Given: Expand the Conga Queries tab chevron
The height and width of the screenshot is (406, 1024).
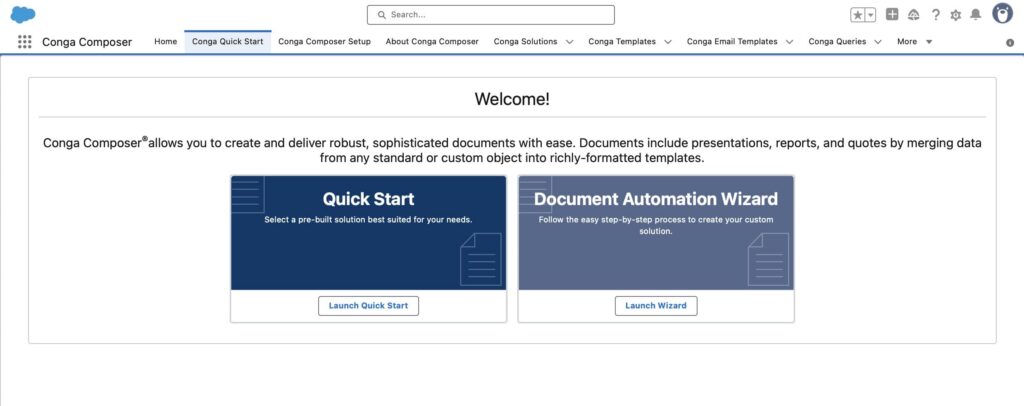Looking at the screenshot, I should coord(877,42).
